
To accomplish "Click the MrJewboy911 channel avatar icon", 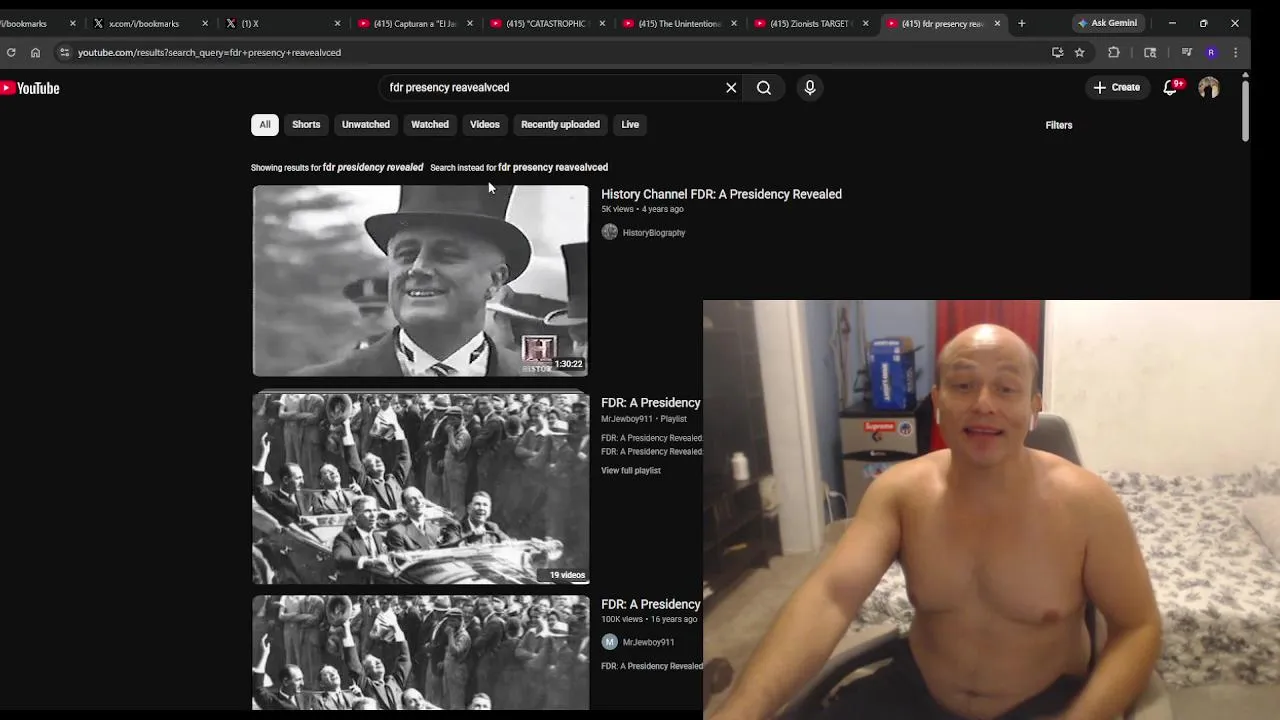I will 610,642.
